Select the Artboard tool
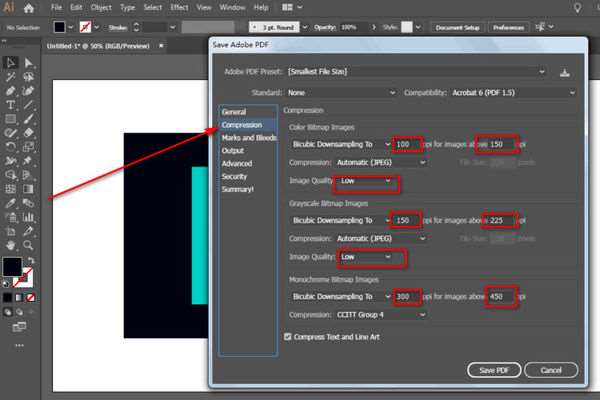Image resolution: width=600 pixels, height=400 pixels. coord(10,231)
